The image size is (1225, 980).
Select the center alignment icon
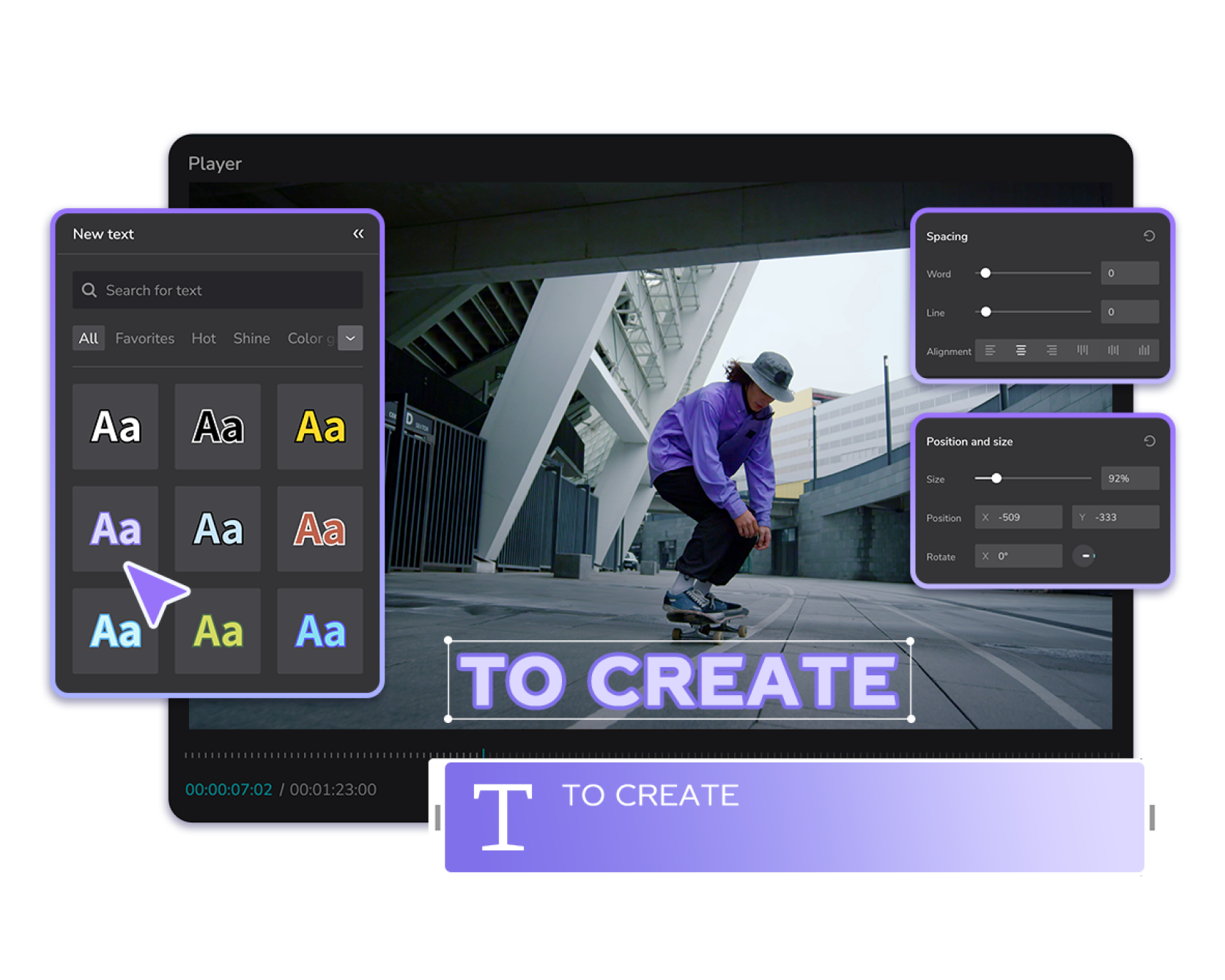tap(1021, 350)
